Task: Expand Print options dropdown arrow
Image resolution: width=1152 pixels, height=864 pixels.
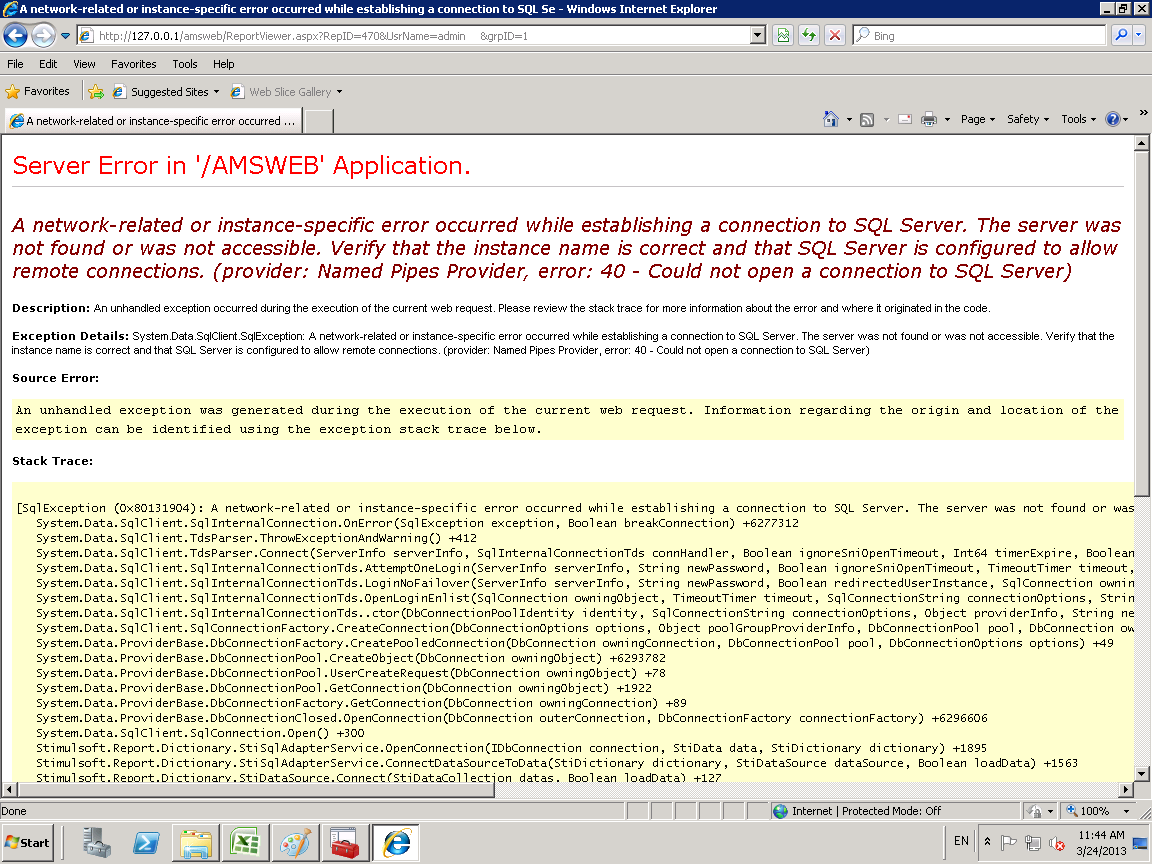Action: [x=947, y=120]
